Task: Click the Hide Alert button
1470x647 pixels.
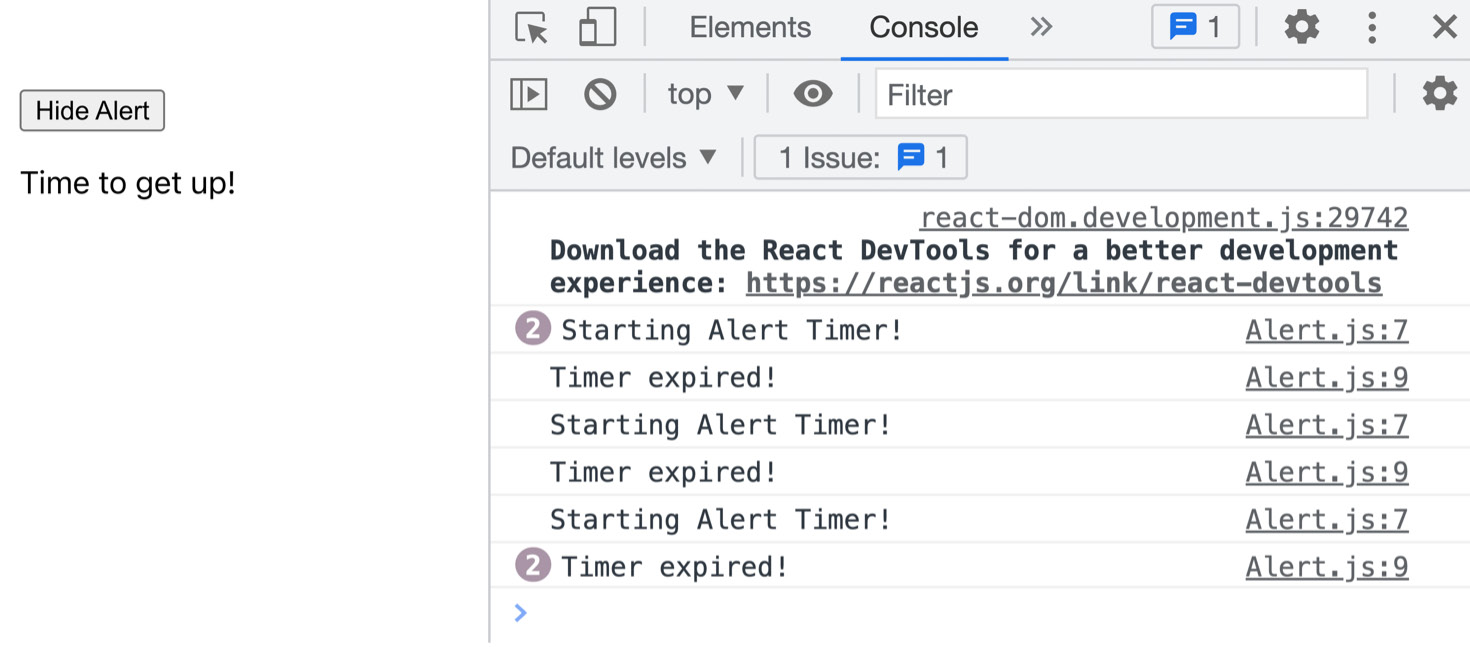Action: pyautogui.click(x=92, y=111)
